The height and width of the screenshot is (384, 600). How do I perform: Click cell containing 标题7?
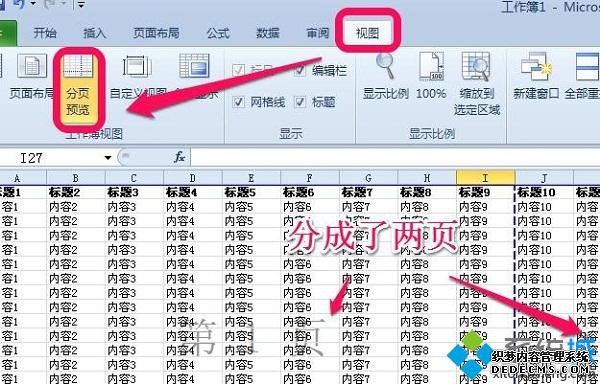pyautogui.click(x=368, y=192)
